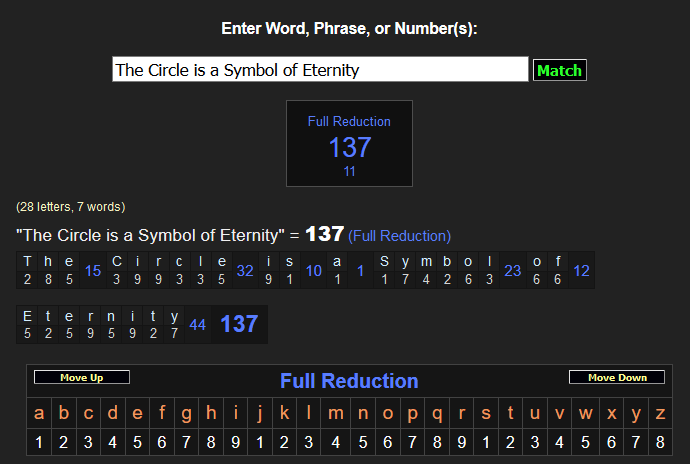The image size is (690, 464).
Task: Click the word total 32 for 'Circle'
Action: click(x=245, y=271)
